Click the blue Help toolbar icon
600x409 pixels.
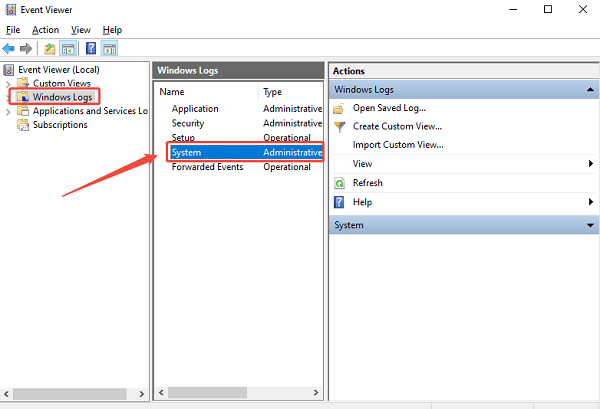click(x=91, y=48)
